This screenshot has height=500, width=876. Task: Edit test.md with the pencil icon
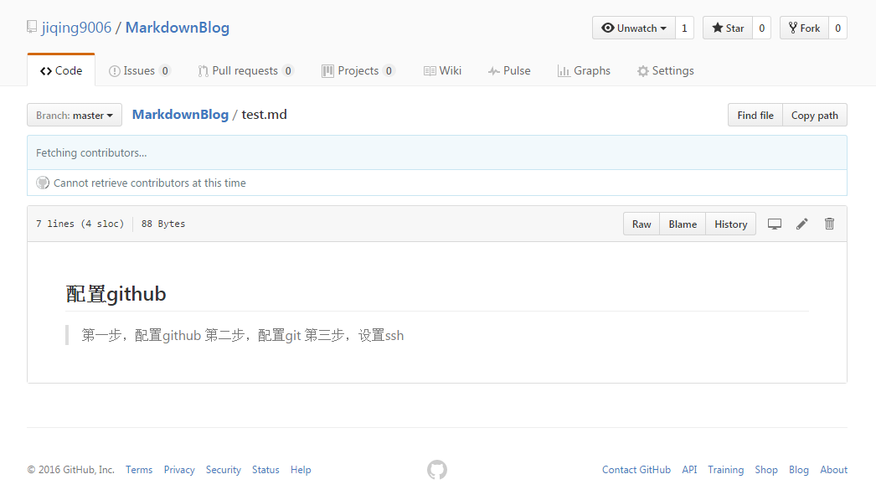802,224
